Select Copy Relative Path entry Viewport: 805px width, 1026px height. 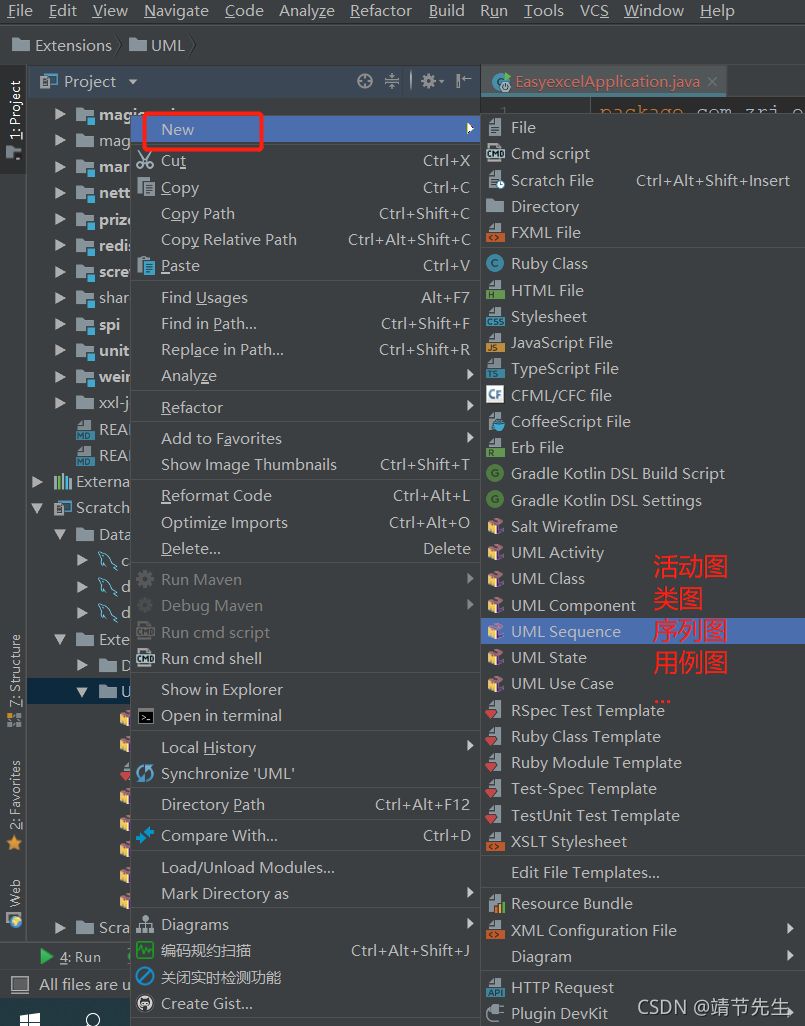pyautogui.click(x=306, y=240)
